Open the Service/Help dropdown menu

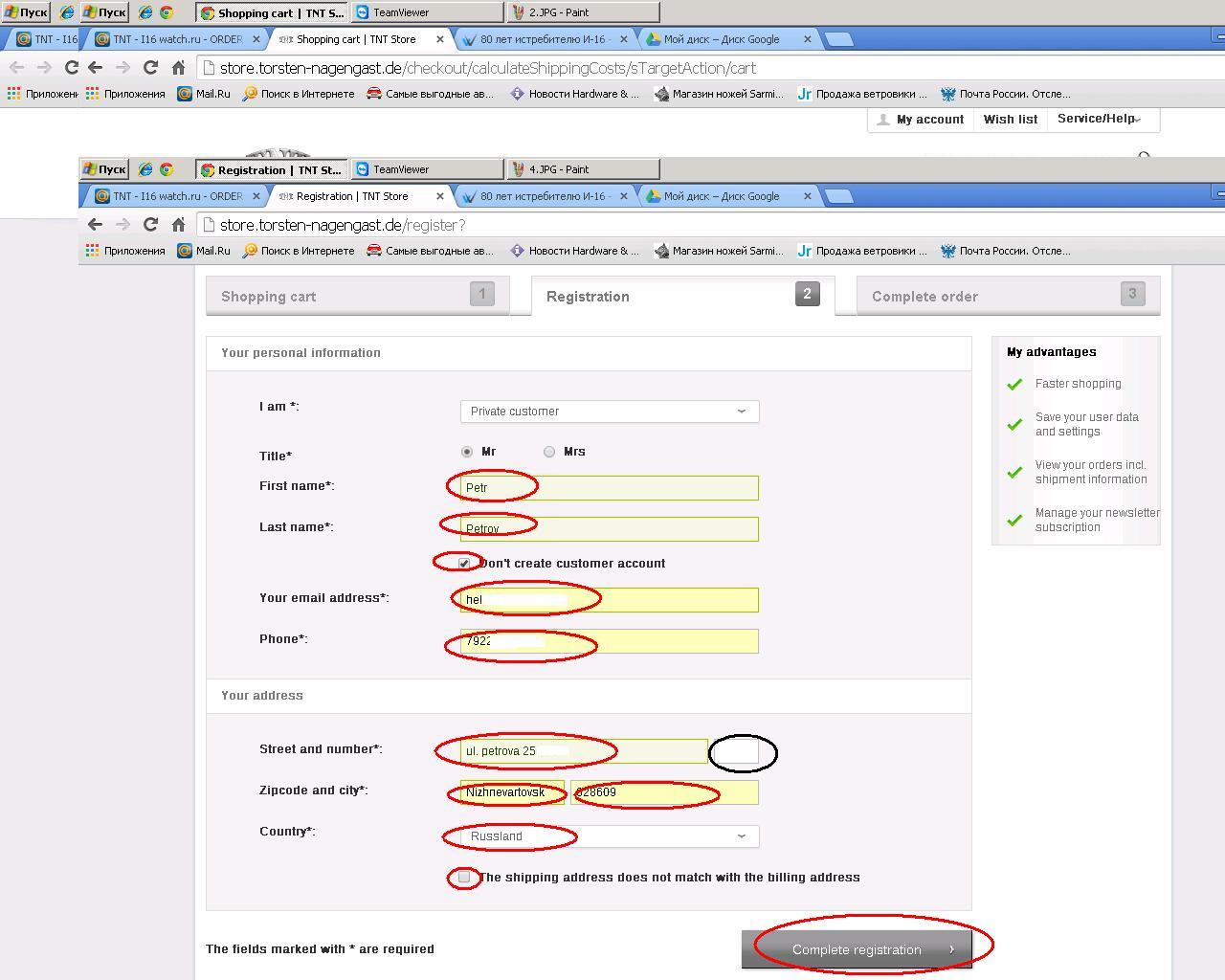1101,119
